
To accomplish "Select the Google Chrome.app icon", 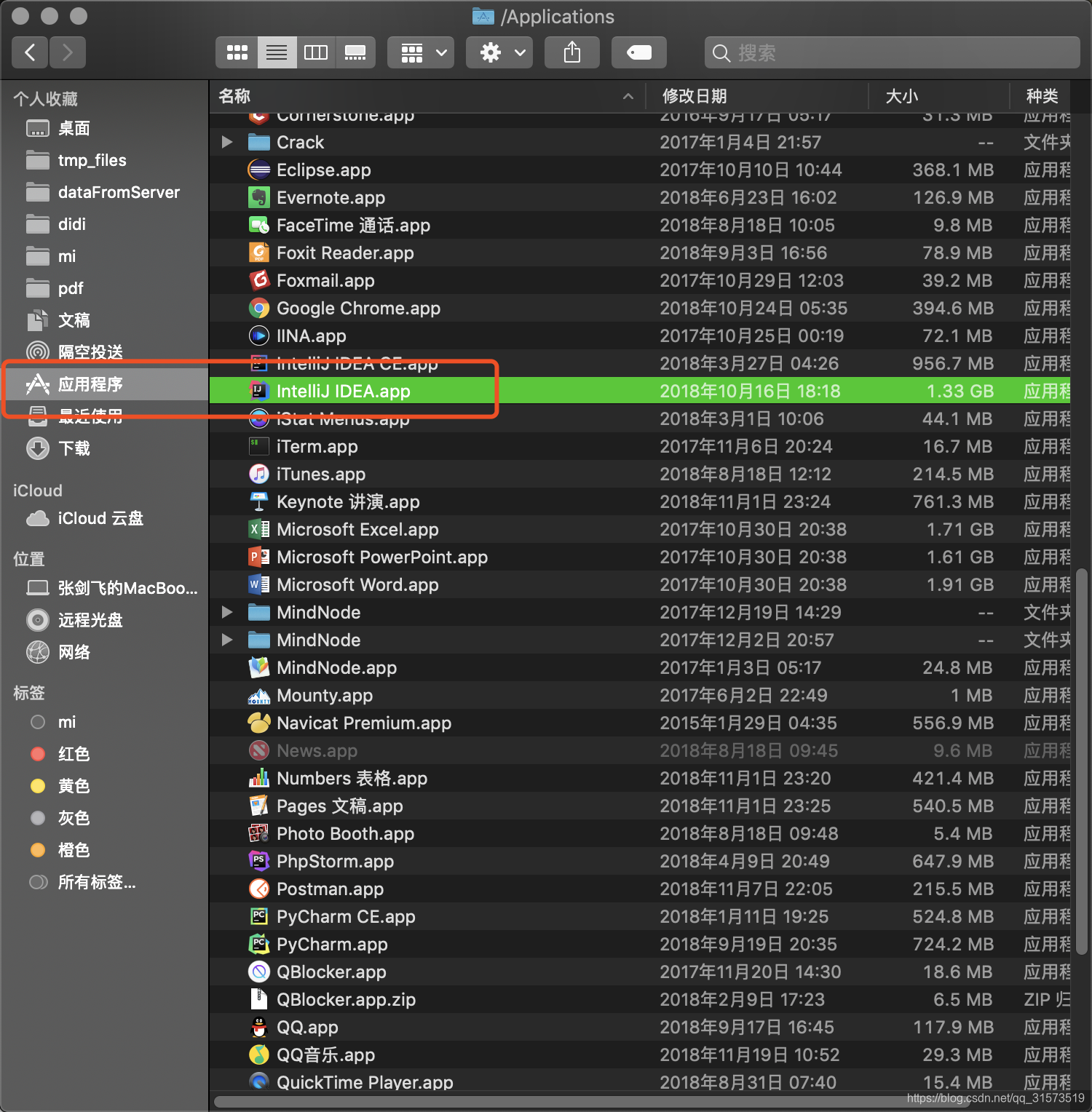I will [x=259, y=308].
